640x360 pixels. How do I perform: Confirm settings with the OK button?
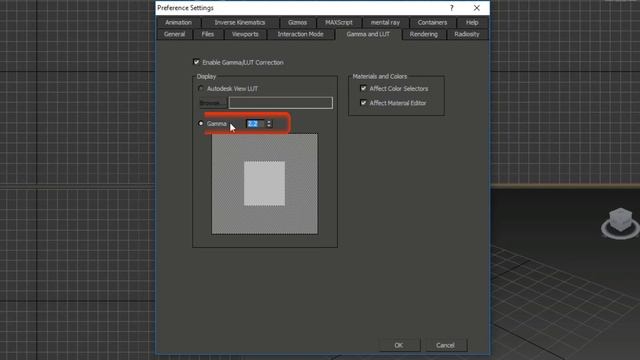[399, 345]
